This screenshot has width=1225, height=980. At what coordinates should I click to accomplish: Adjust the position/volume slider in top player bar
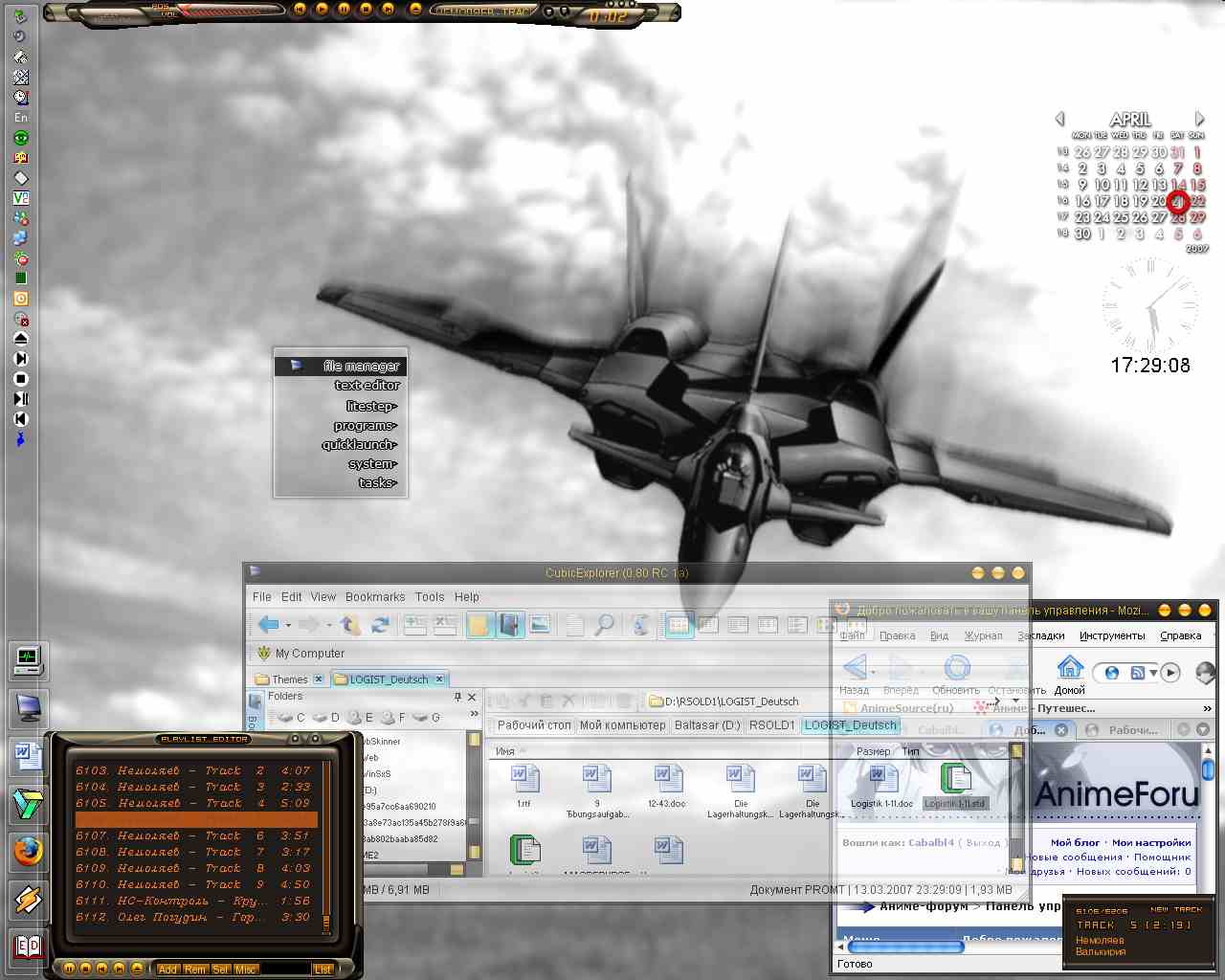point(230,12)
